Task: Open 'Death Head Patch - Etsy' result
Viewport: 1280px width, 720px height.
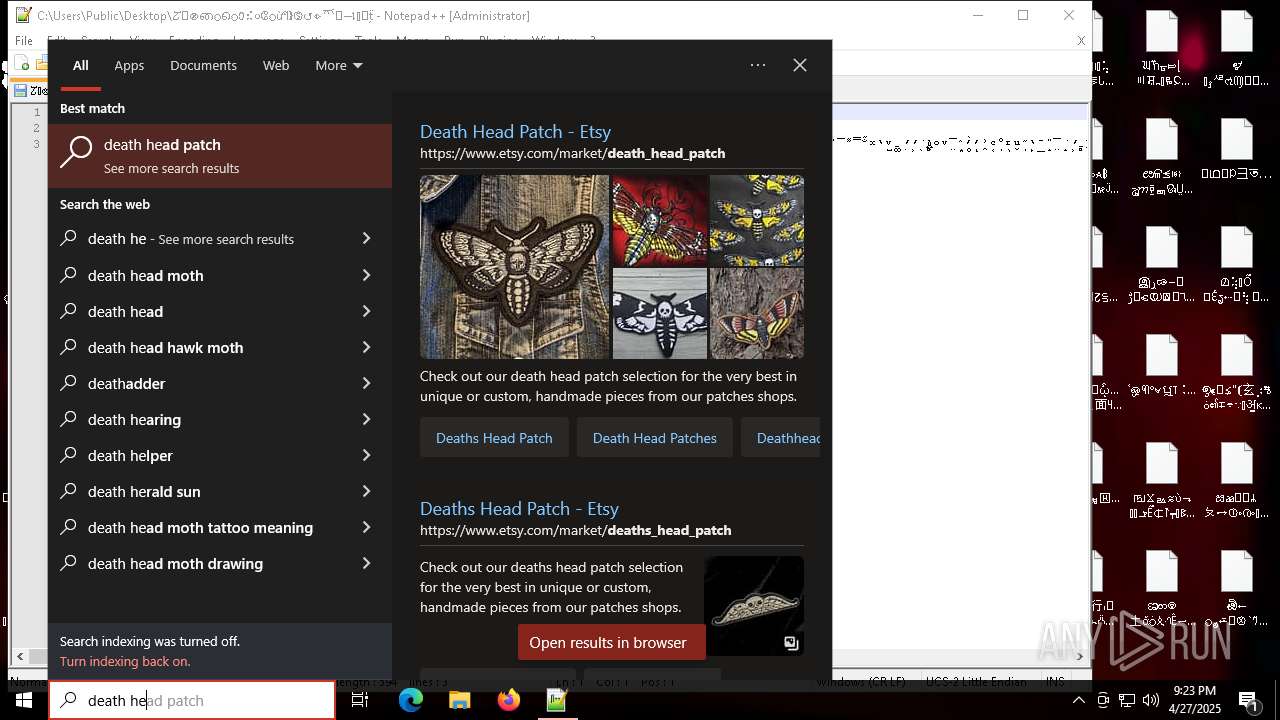Action: click(x=515, y=131)
